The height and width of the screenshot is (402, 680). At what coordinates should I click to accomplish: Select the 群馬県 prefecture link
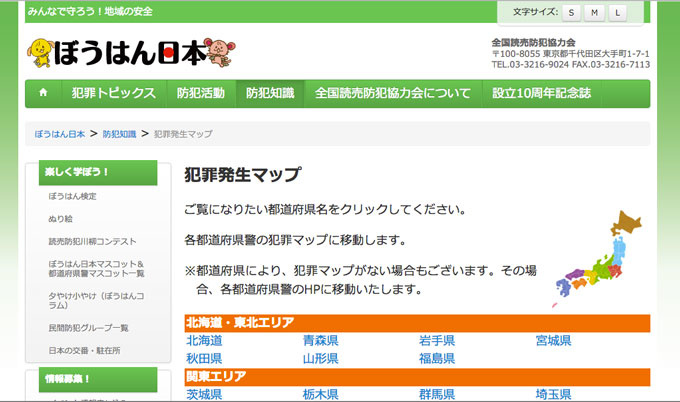pyautogui.click(x=437, y=394)
